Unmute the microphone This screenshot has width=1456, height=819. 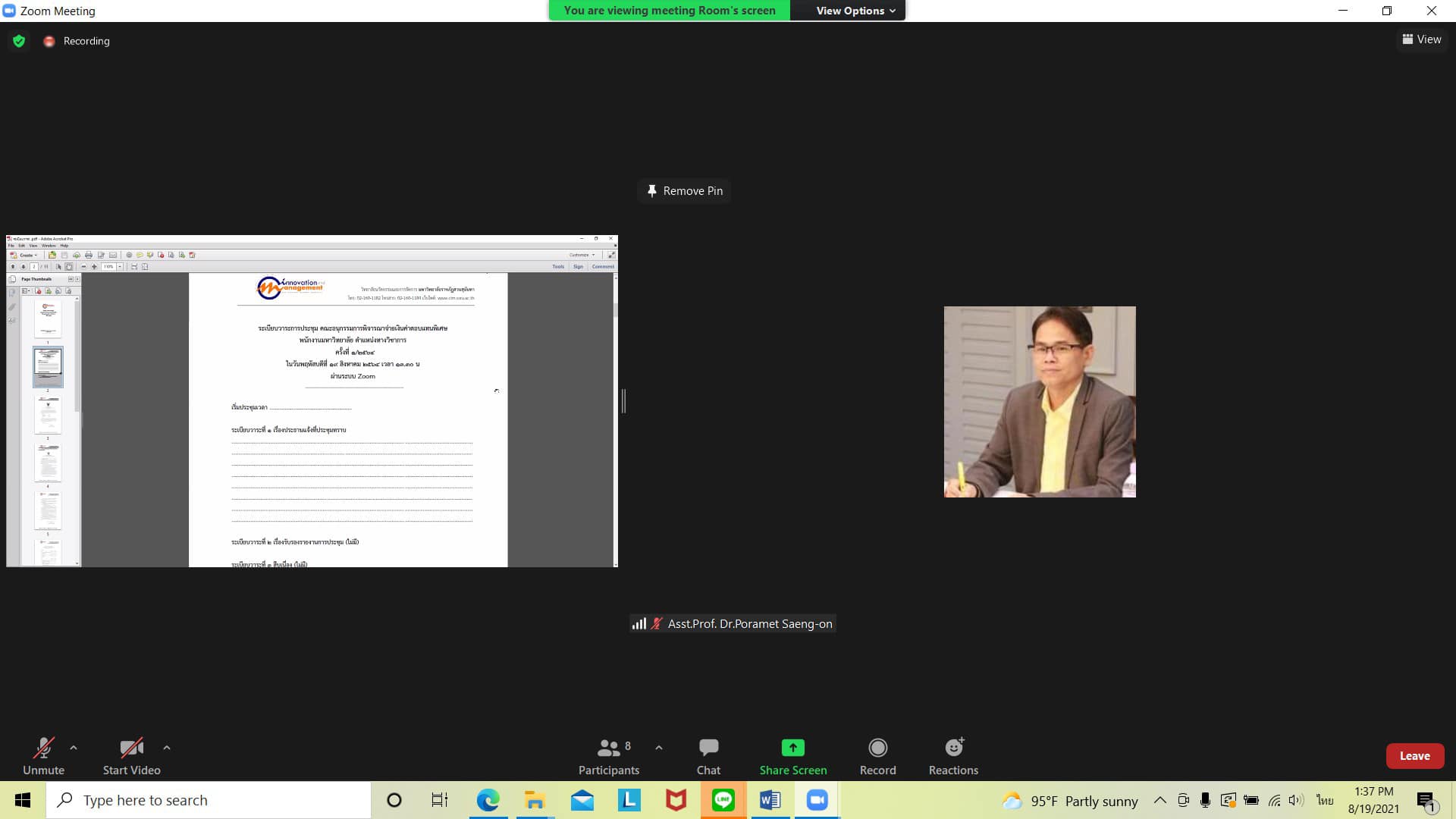click(x=43, y=756)
